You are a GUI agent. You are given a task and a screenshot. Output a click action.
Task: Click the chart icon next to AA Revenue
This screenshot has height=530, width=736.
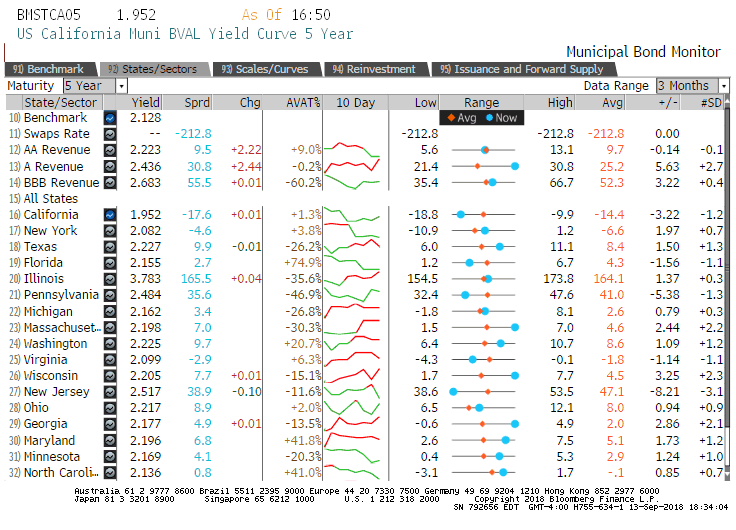coord(110,150)
